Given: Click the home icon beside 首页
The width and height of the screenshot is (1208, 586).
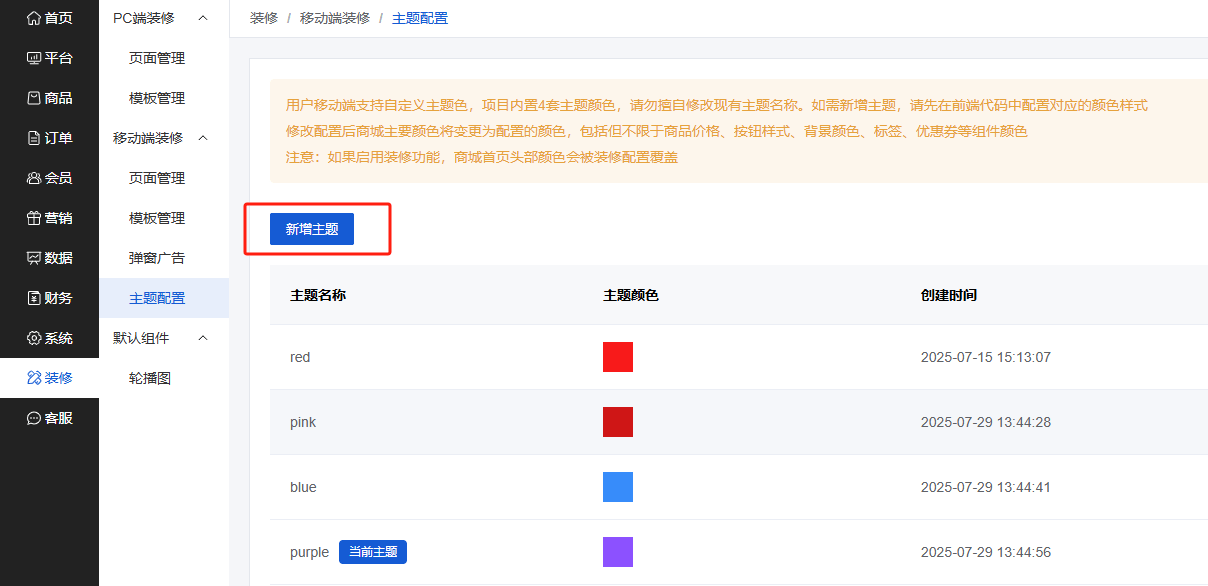Looking at the screenshot, I should click(x=34, y=18).
